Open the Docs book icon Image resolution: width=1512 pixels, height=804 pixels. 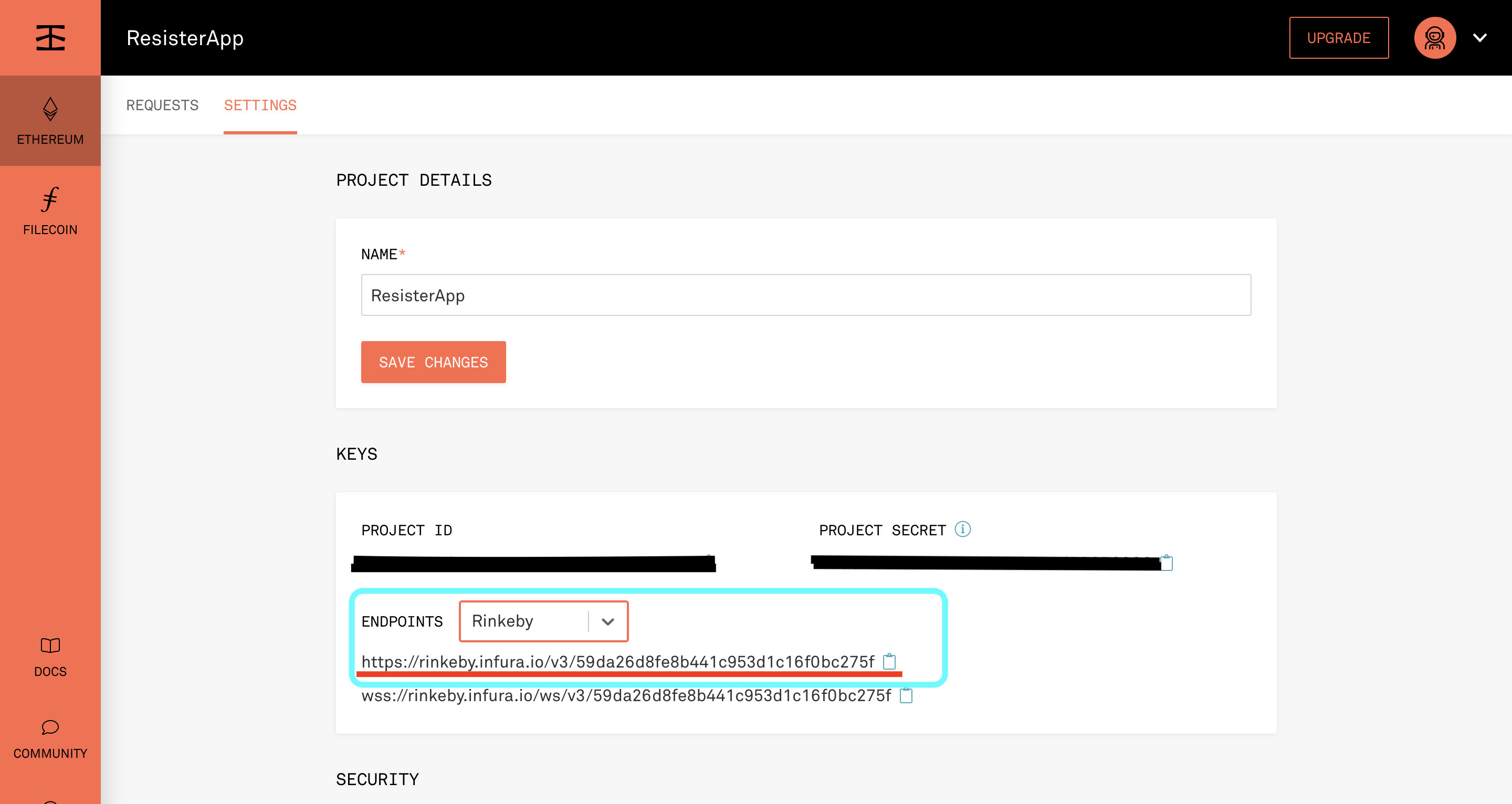click(50, 646)
